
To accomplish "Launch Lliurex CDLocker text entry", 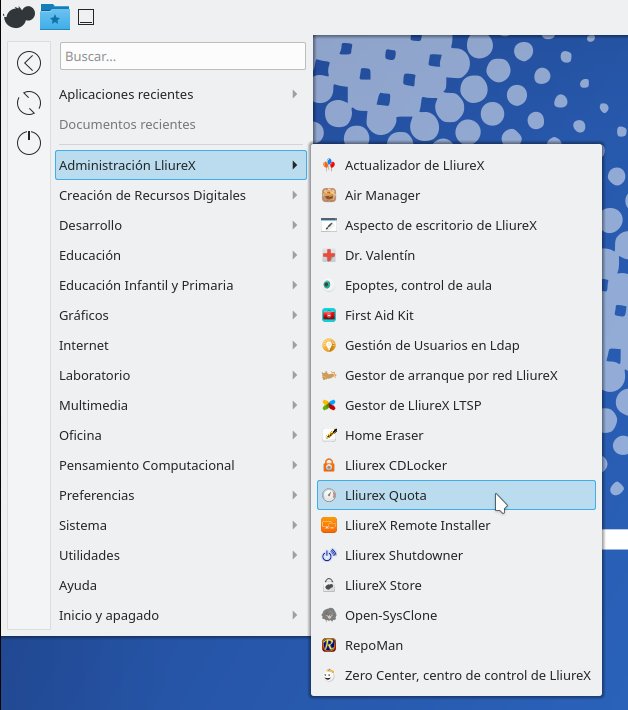I will click(396, 465).
